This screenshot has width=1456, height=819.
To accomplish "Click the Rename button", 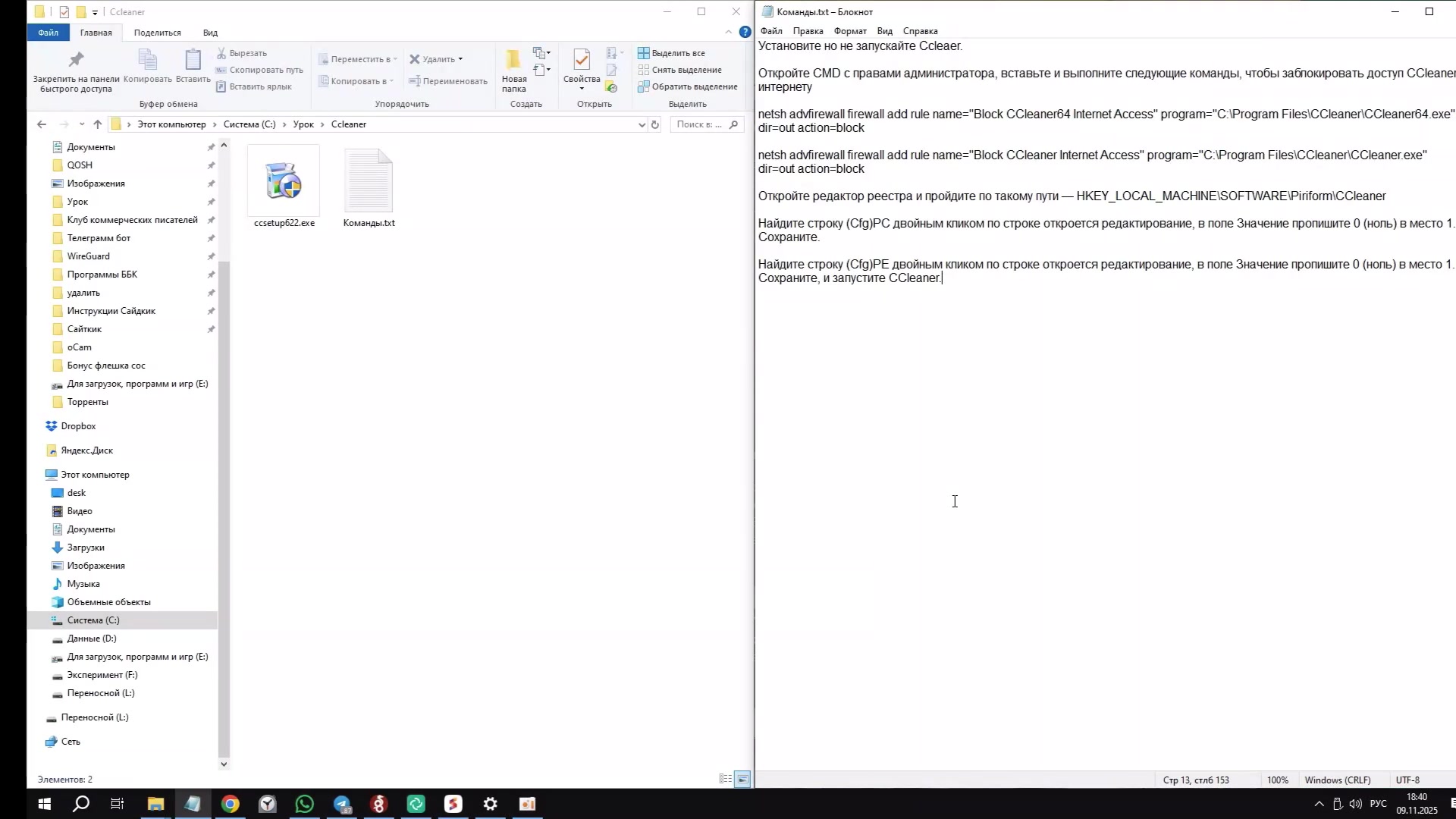I will pos(447,81).
